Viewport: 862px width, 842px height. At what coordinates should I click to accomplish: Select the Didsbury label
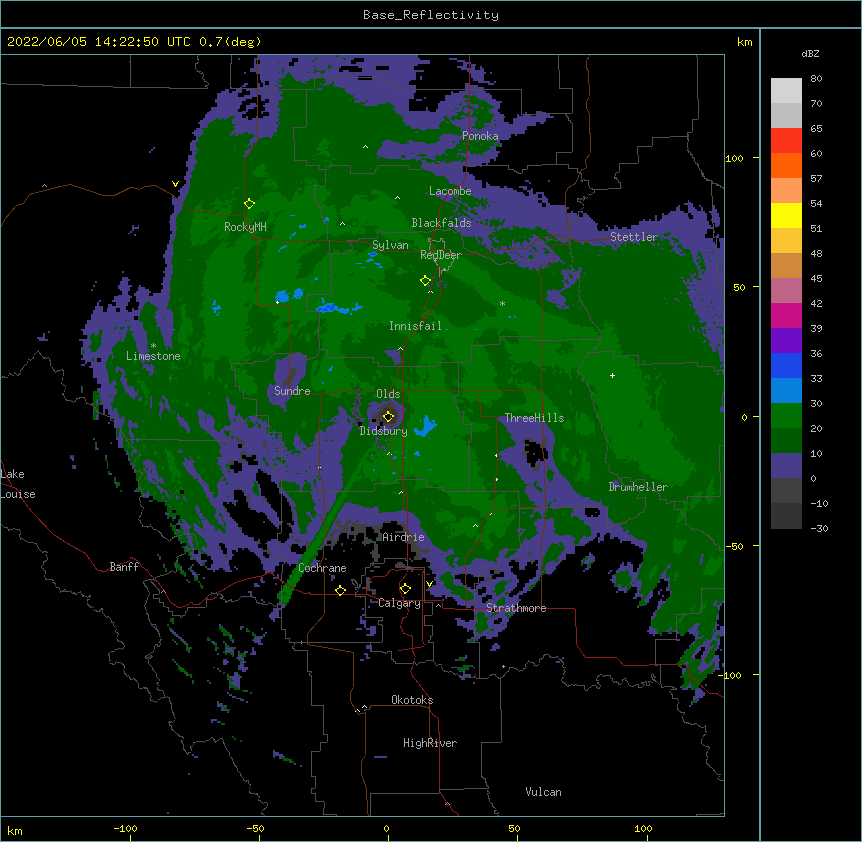pyautogui.click(x=384, y=431)
